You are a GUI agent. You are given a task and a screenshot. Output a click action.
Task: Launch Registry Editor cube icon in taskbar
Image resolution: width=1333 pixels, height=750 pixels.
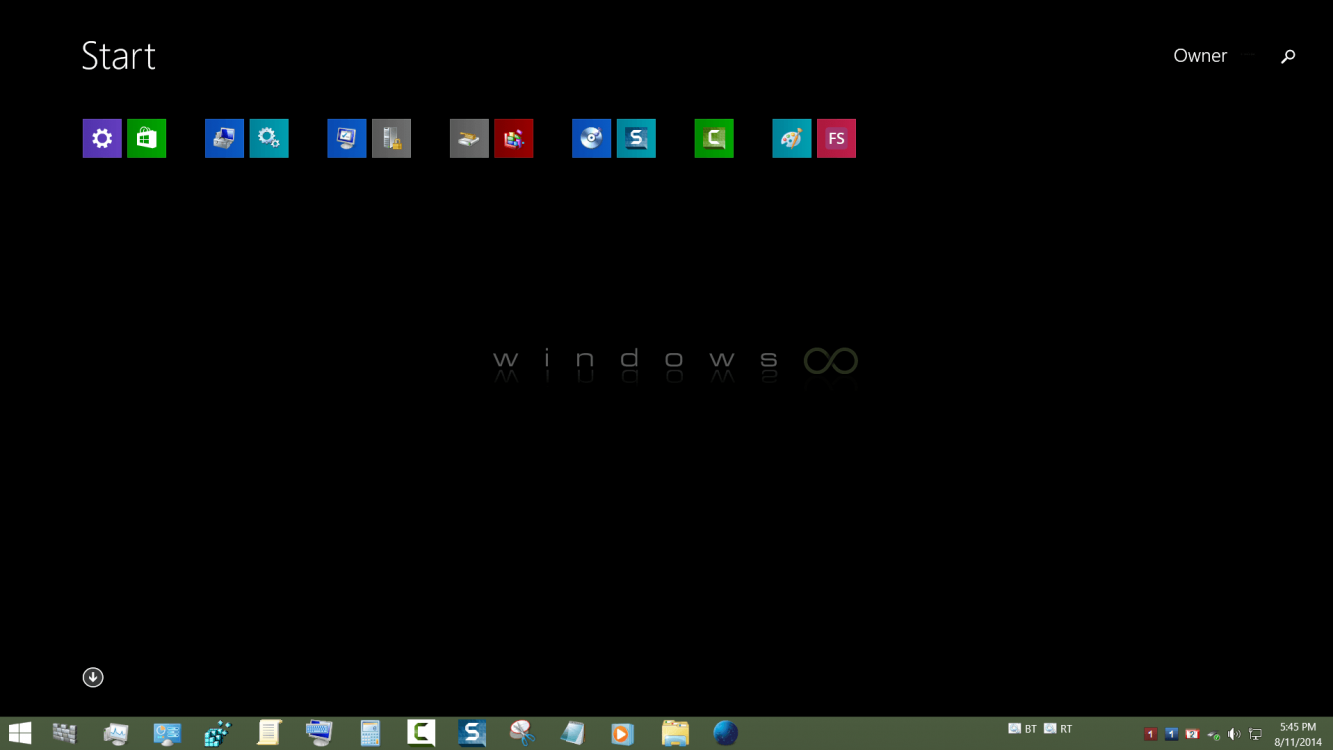217,733
